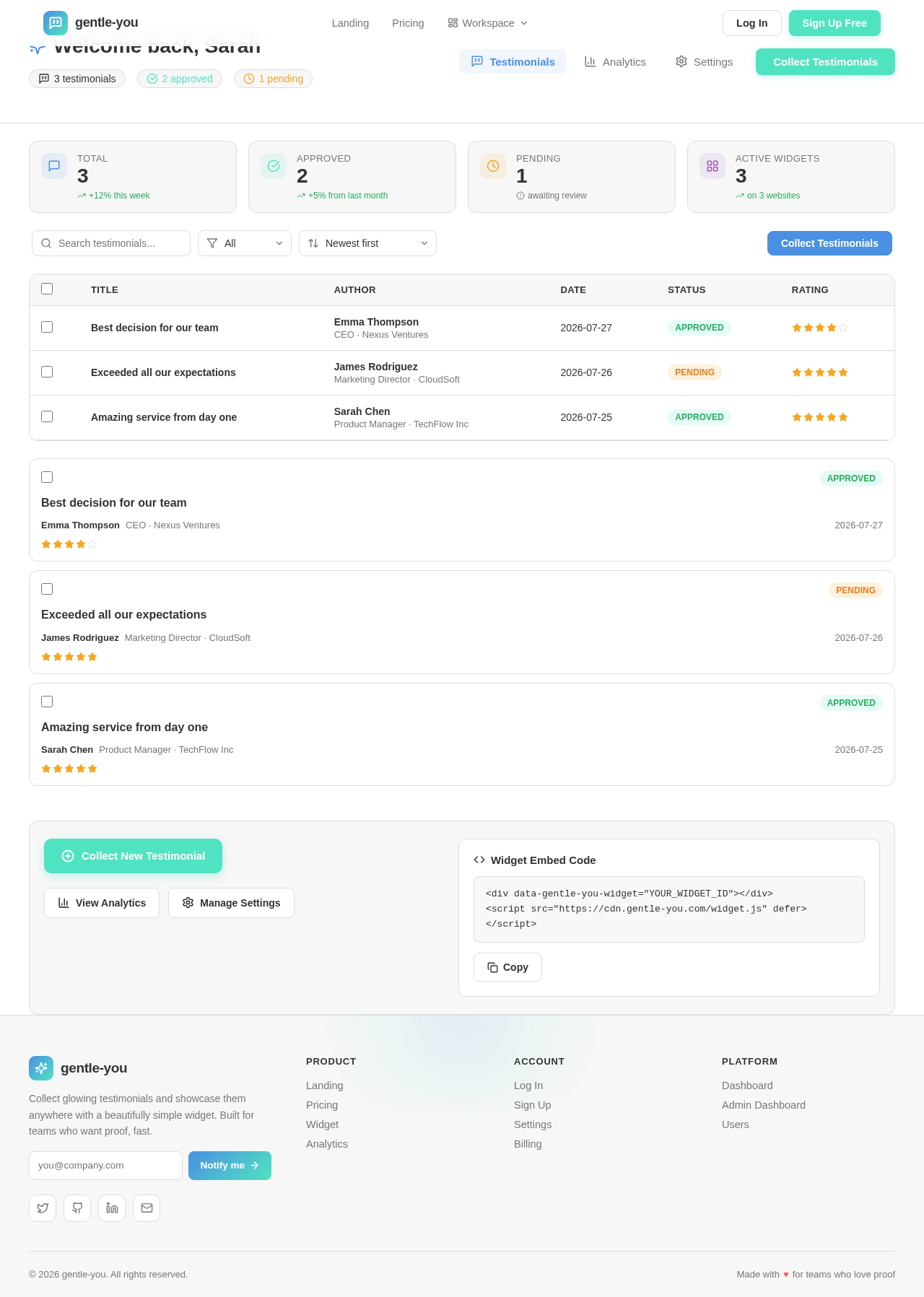Click the PENDING status badge in table
Image resolution: width=924 pixels, height=1297 pixels.
pyautogui.click(x=694, y=372)
